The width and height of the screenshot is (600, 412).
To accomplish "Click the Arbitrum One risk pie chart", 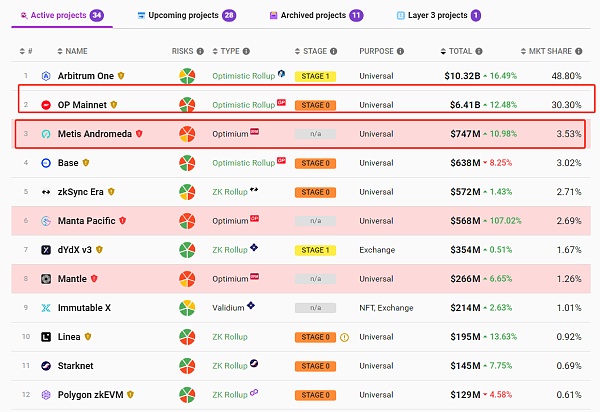I will [186, 76].
